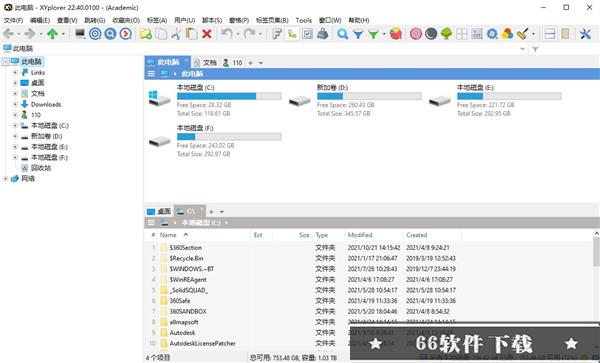Image resolution: width=600 pixels, height=363 pixels.
Task: Open address bar dropdown arrow
Action: pyautogui.click(x=522, y=49)
